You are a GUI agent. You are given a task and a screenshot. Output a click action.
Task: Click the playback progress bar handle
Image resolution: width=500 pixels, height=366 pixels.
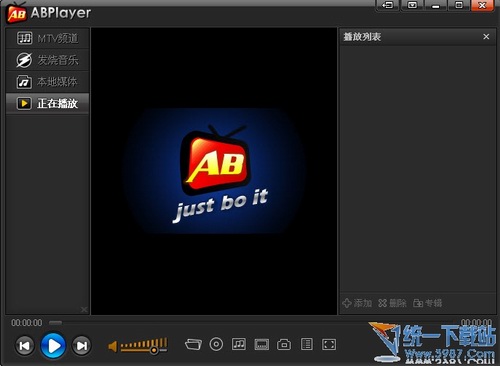tap(55, 322)
